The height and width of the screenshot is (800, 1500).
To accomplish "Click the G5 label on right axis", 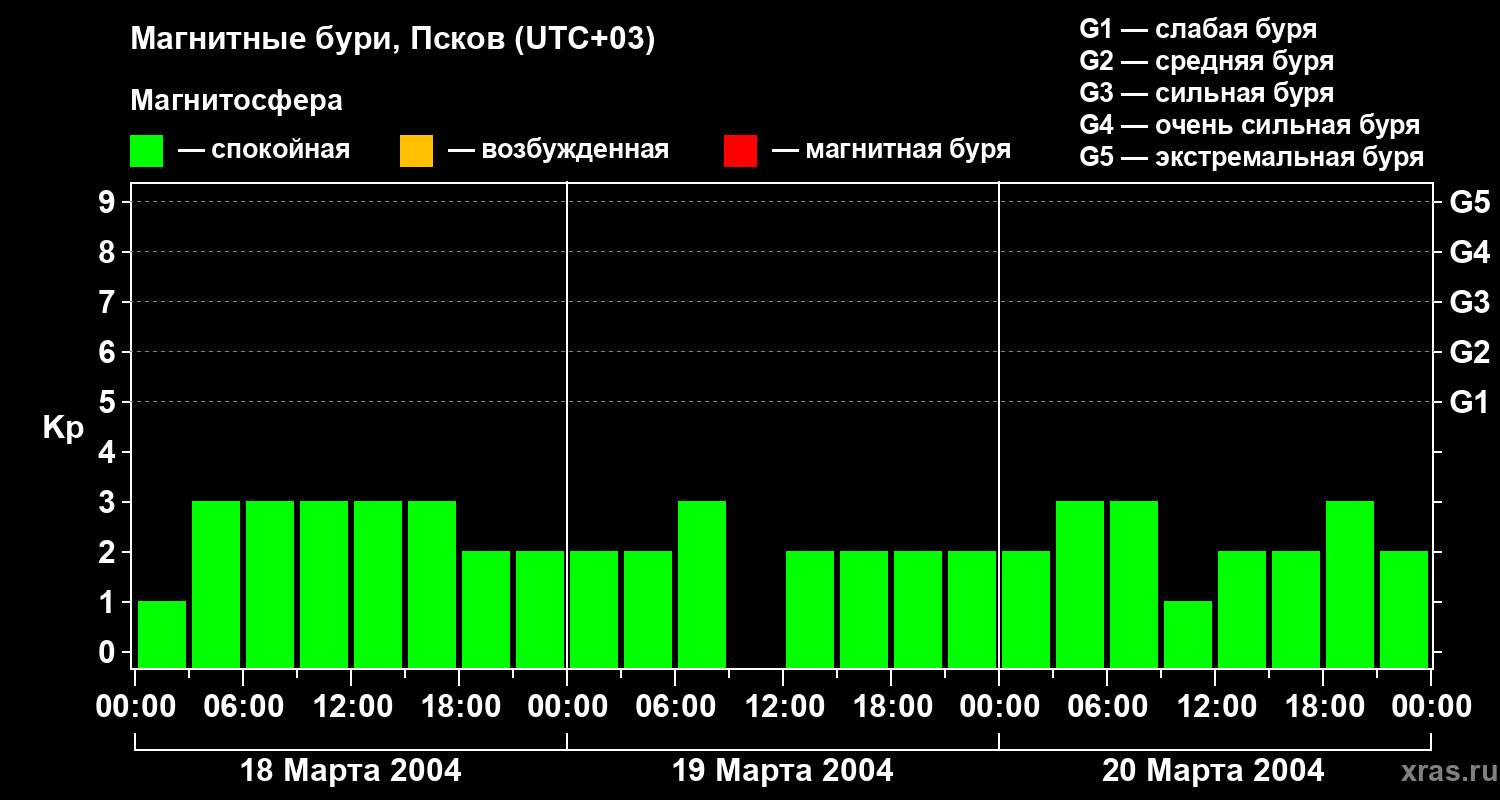I will pyautogui.click(x=1469, y=202).
